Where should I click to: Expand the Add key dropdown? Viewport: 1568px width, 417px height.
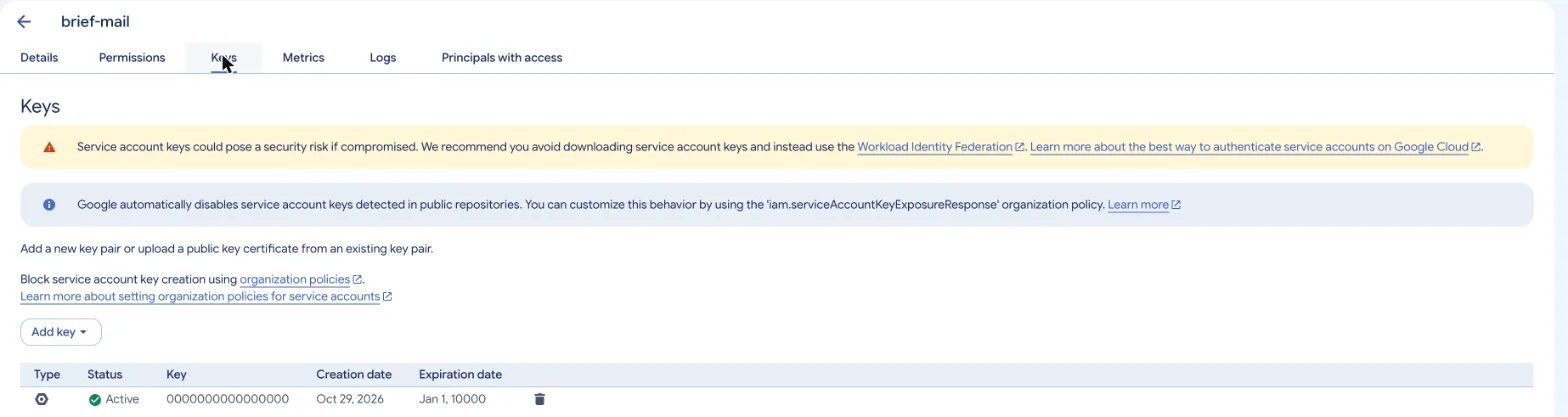[61, 332]
